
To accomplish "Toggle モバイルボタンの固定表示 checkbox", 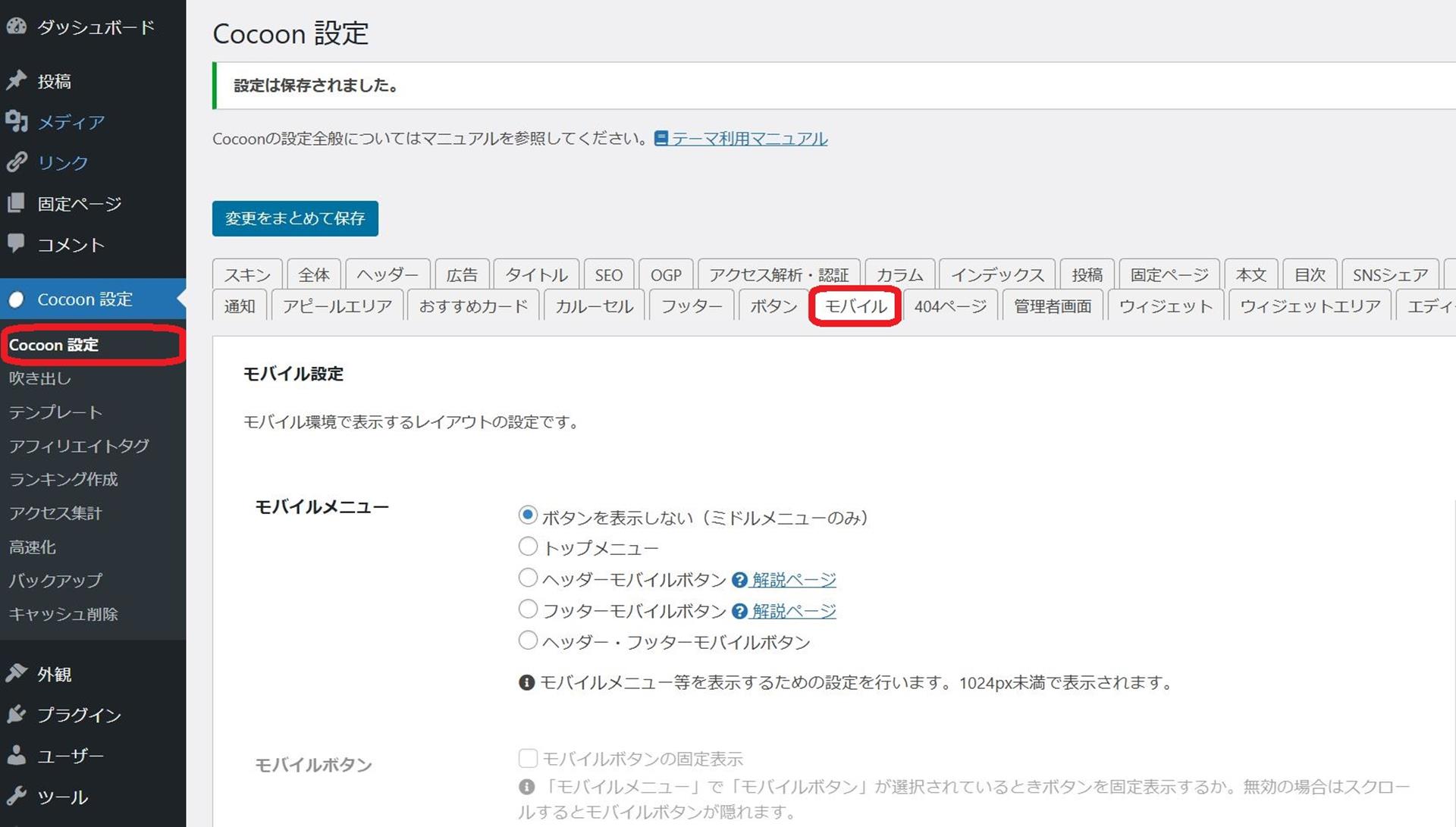I will [x=528, y=758].
